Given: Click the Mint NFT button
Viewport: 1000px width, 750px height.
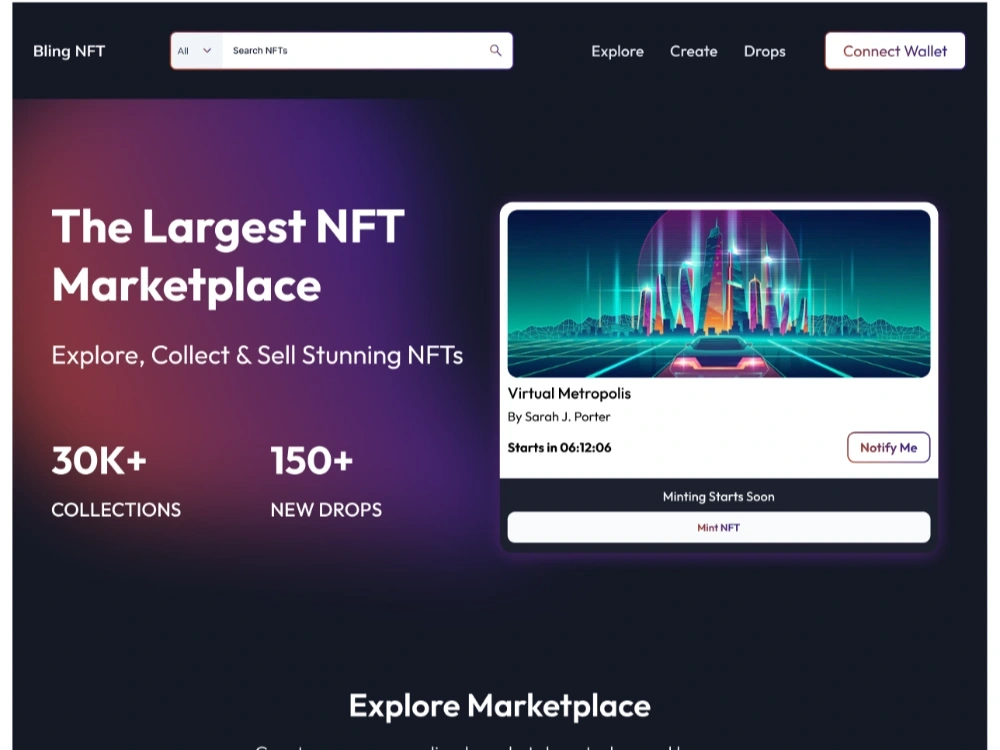Looking at the screenshot, I should pyautogui.click(x=719, y=527).
